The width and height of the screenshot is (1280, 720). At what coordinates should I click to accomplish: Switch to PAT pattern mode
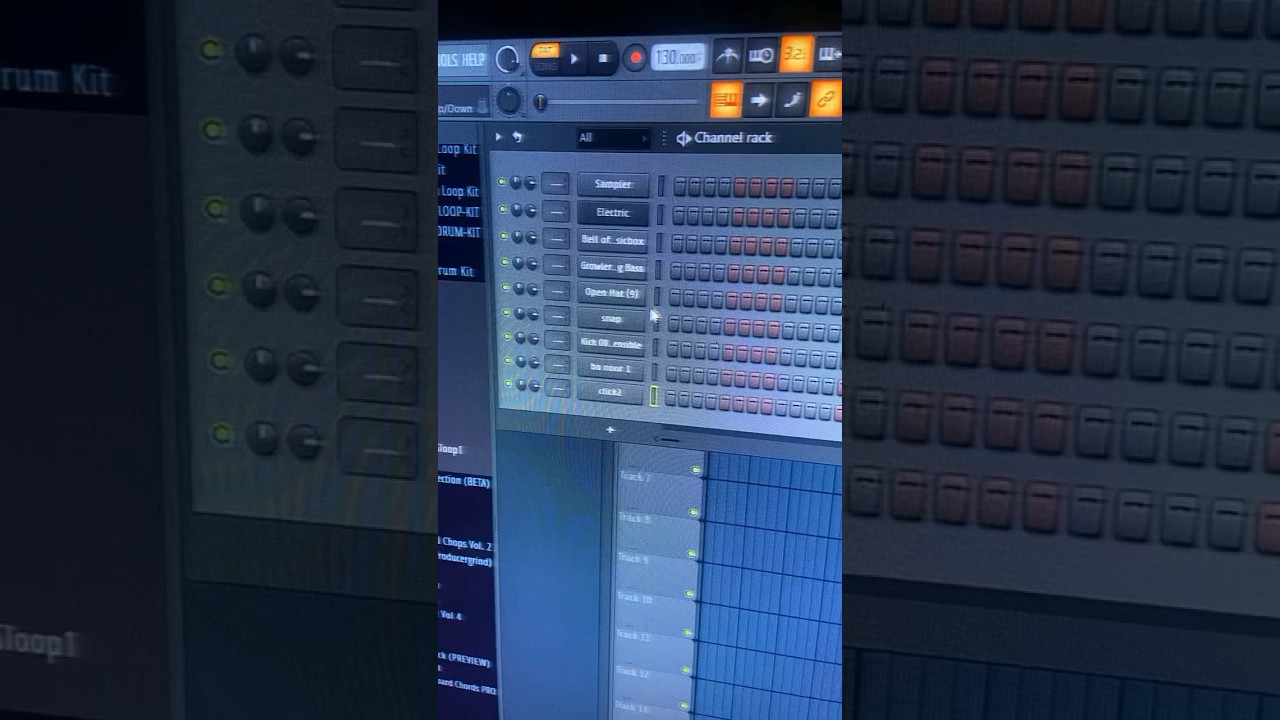pyautogui.click(x=545, y=50)
